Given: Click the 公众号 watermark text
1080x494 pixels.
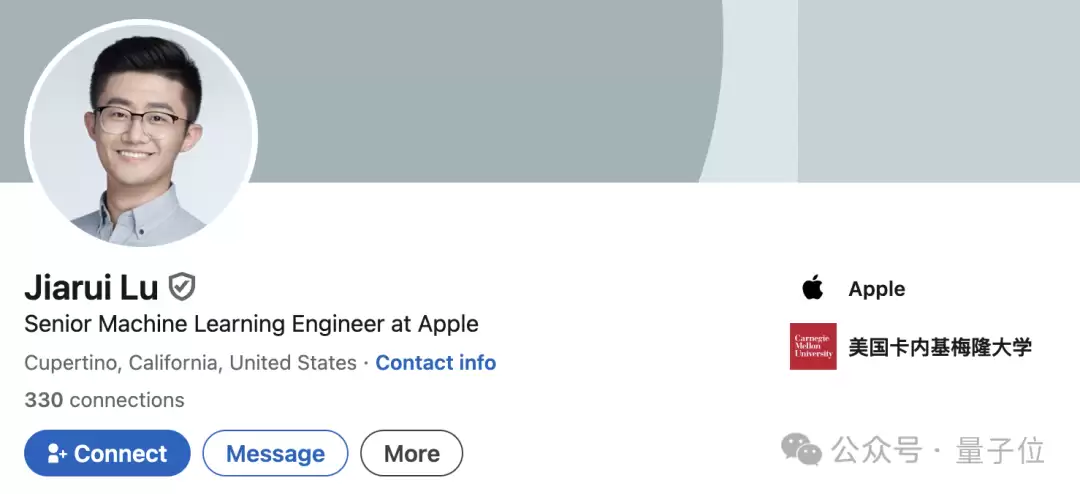Looking at the screenshot, I should tap(877, 451).
